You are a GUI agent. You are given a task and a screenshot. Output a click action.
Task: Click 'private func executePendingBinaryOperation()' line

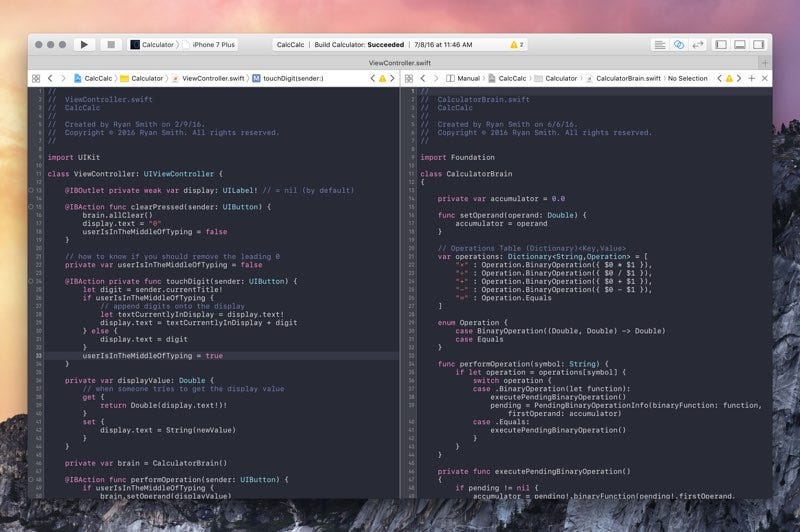pyautogui.click(x=534, y=471)
